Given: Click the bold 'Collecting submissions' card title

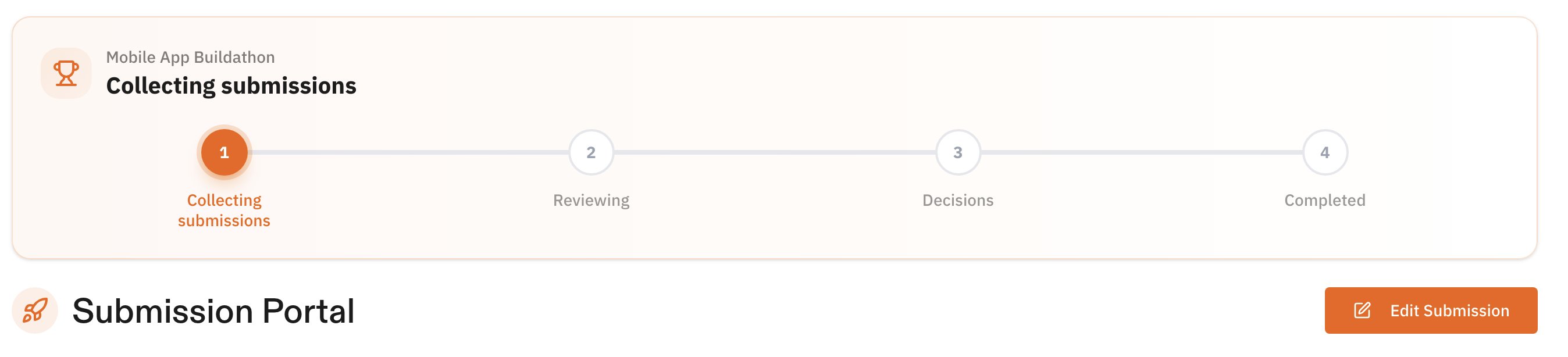Looking at the screenshot, I should 231,85.
